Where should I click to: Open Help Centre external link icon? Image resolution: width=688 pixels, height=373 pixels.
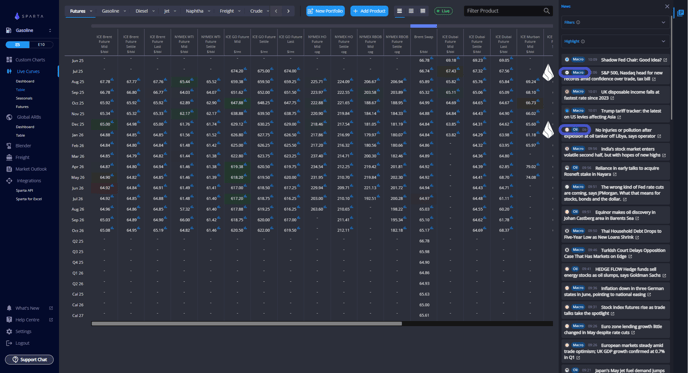tap(51, 319)
